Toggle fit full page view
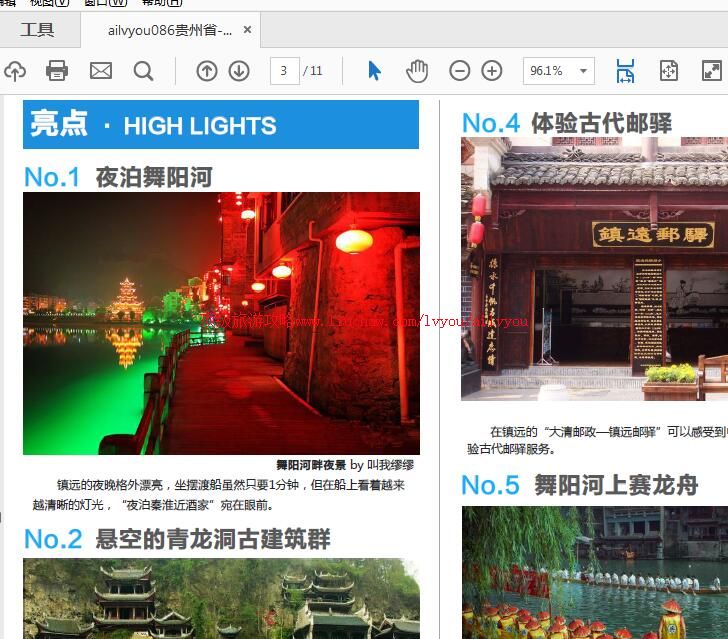This screenshot has height=639, width=728. pyautogui.click(x=669, y=71)
